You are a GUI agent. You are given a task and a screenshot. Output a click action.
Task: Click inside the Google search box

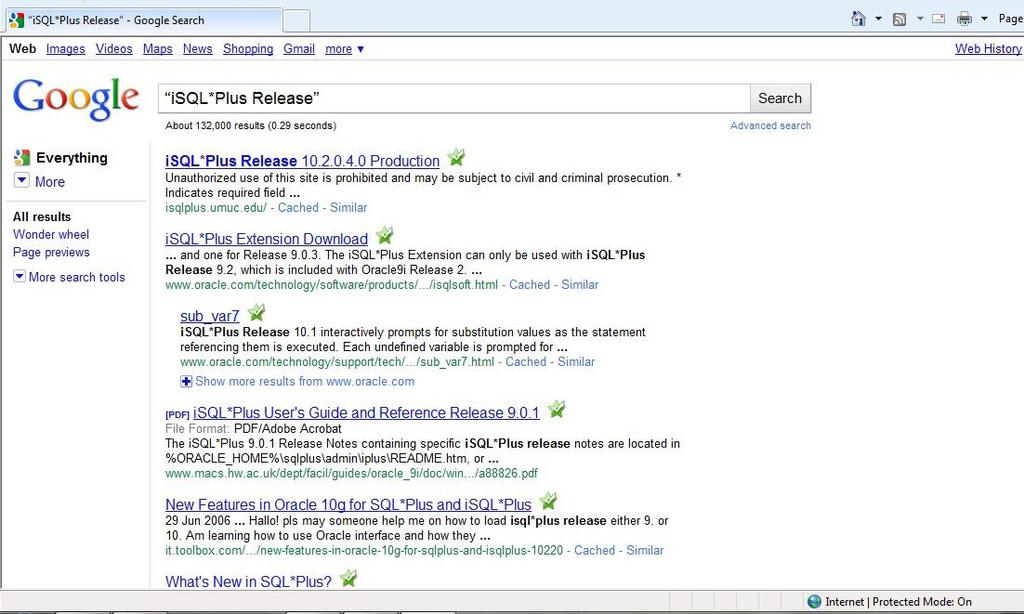pos(454,98)
